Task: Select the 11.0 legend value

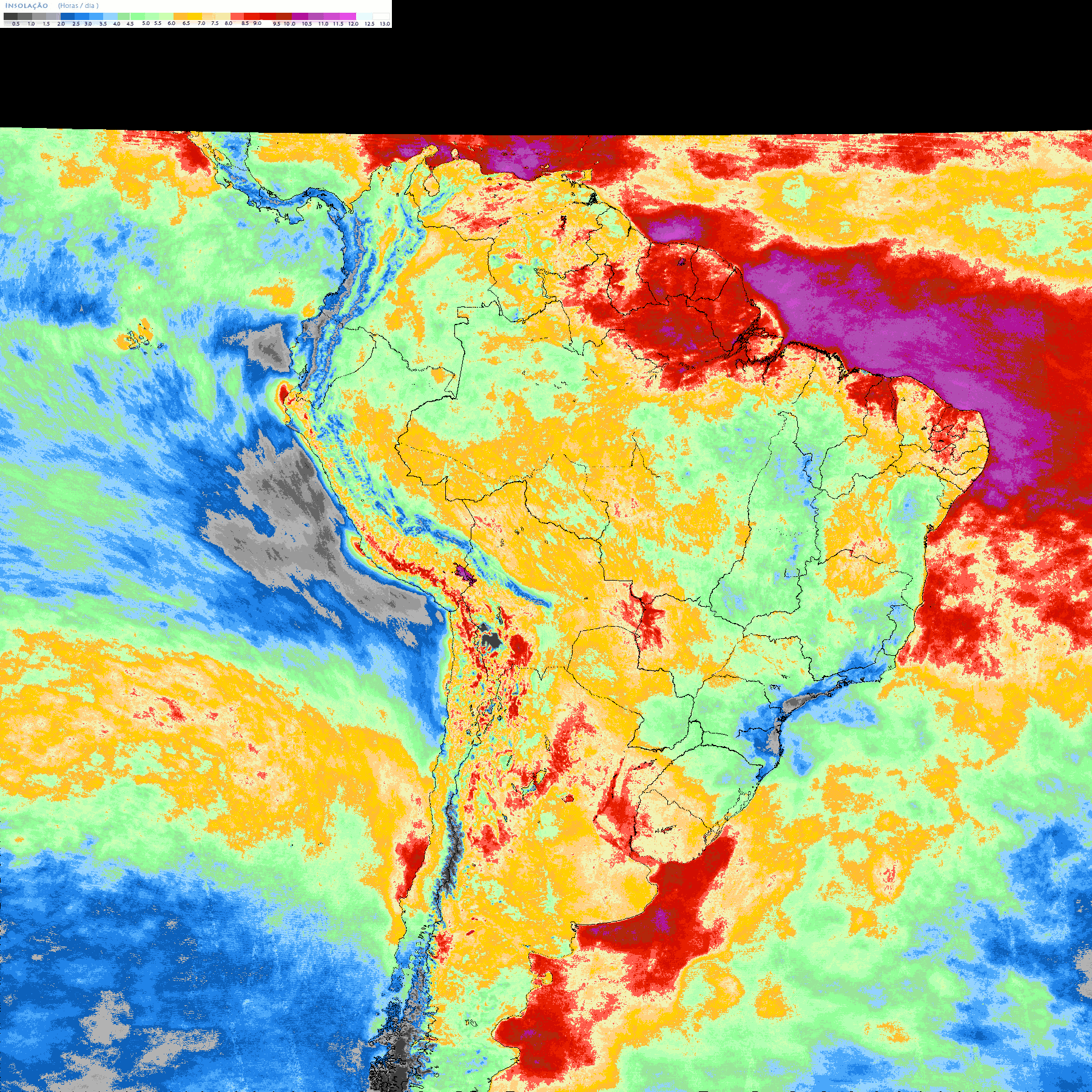Action: [323, 24]
